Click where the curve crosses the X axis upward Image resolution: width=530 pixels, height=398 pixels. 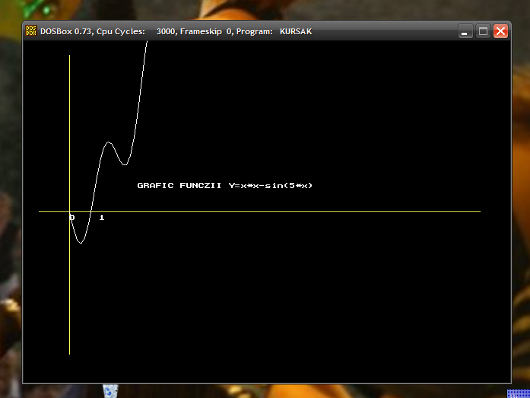pyautogui.click(x=91, y=211)
